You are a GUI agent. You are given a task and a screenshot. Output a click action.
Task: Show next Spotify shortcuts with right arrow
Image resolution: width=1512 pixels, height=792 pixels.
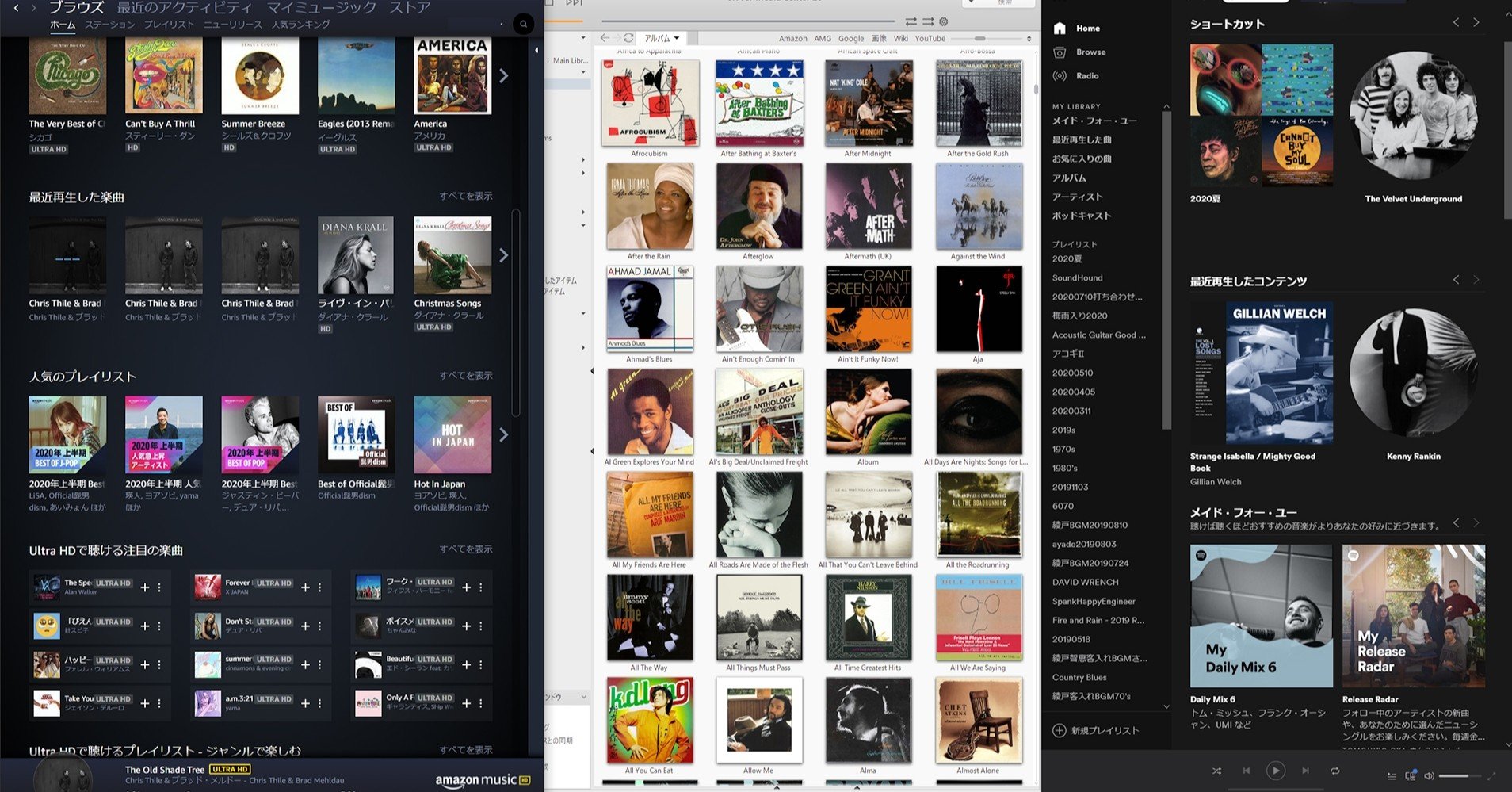(1476, 23)
